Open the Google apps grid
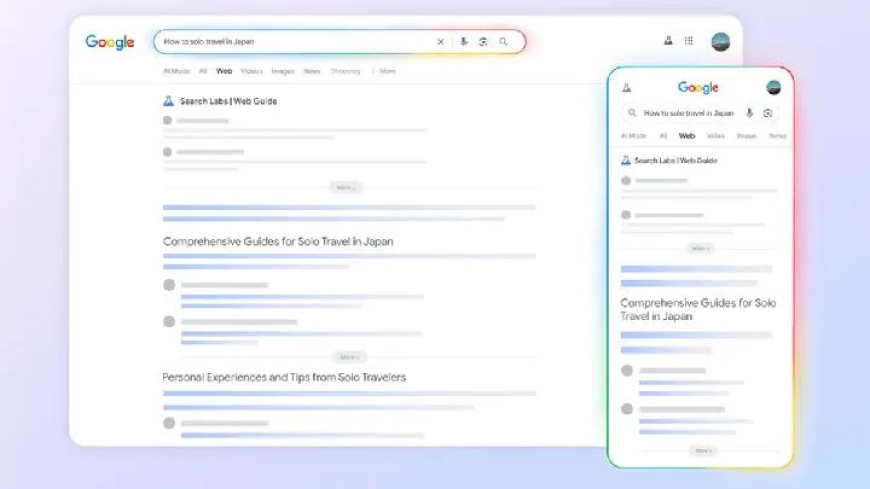Screen dimensions: 870x489 point(689,41)
